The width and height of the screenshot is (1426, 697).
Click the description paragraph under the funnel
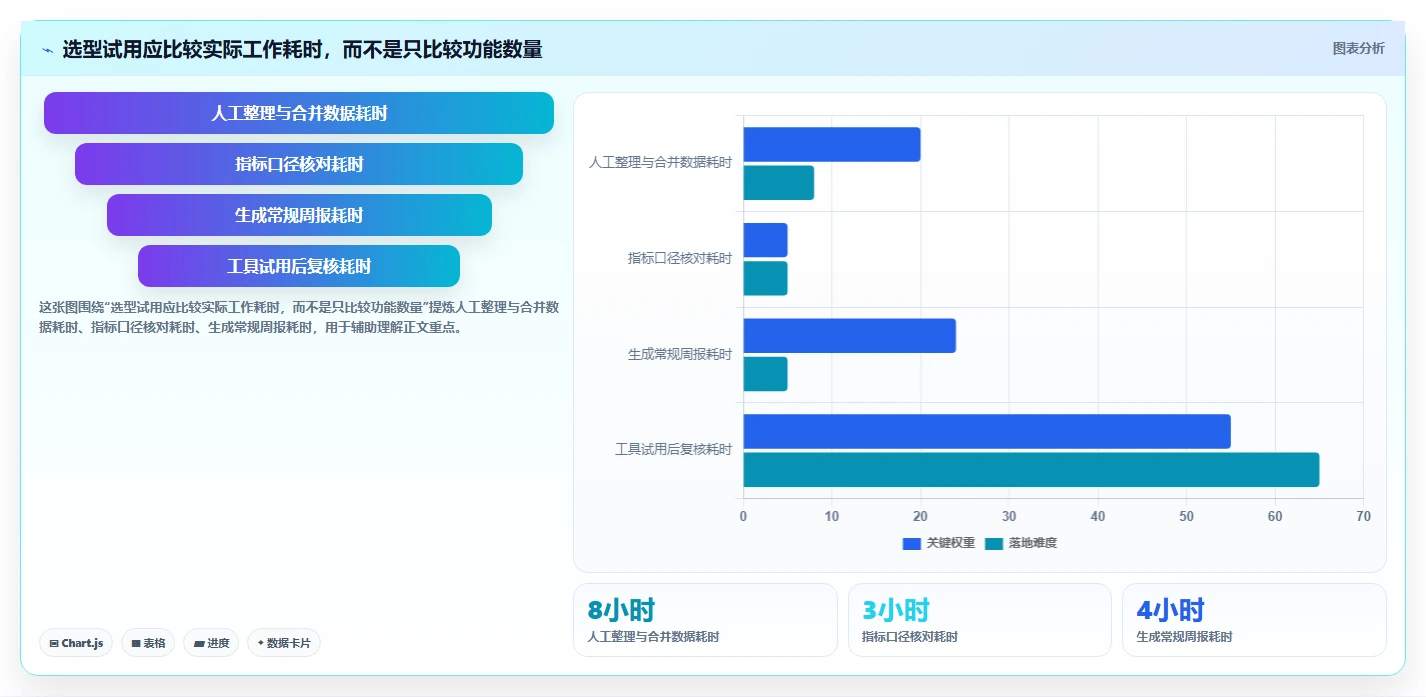coord(299,317)
